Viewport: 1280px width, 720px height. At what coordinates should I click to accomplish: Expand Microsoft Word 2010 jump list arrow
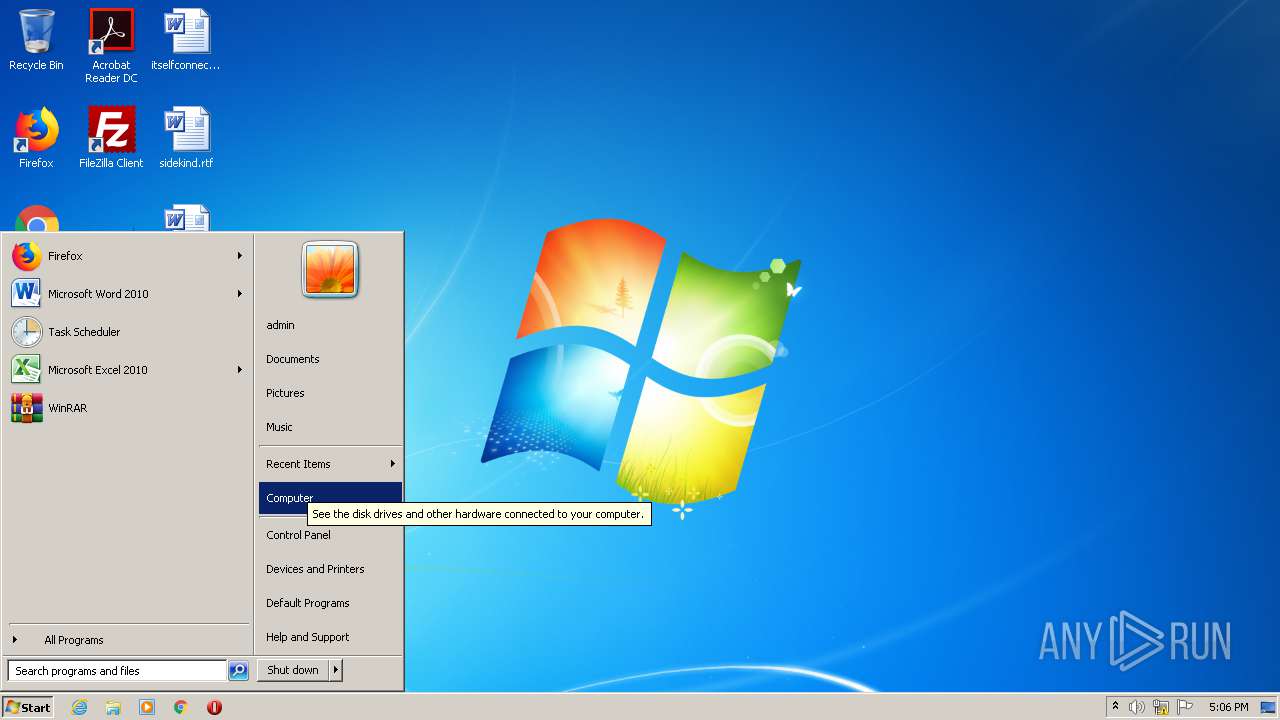coord(240,294)
